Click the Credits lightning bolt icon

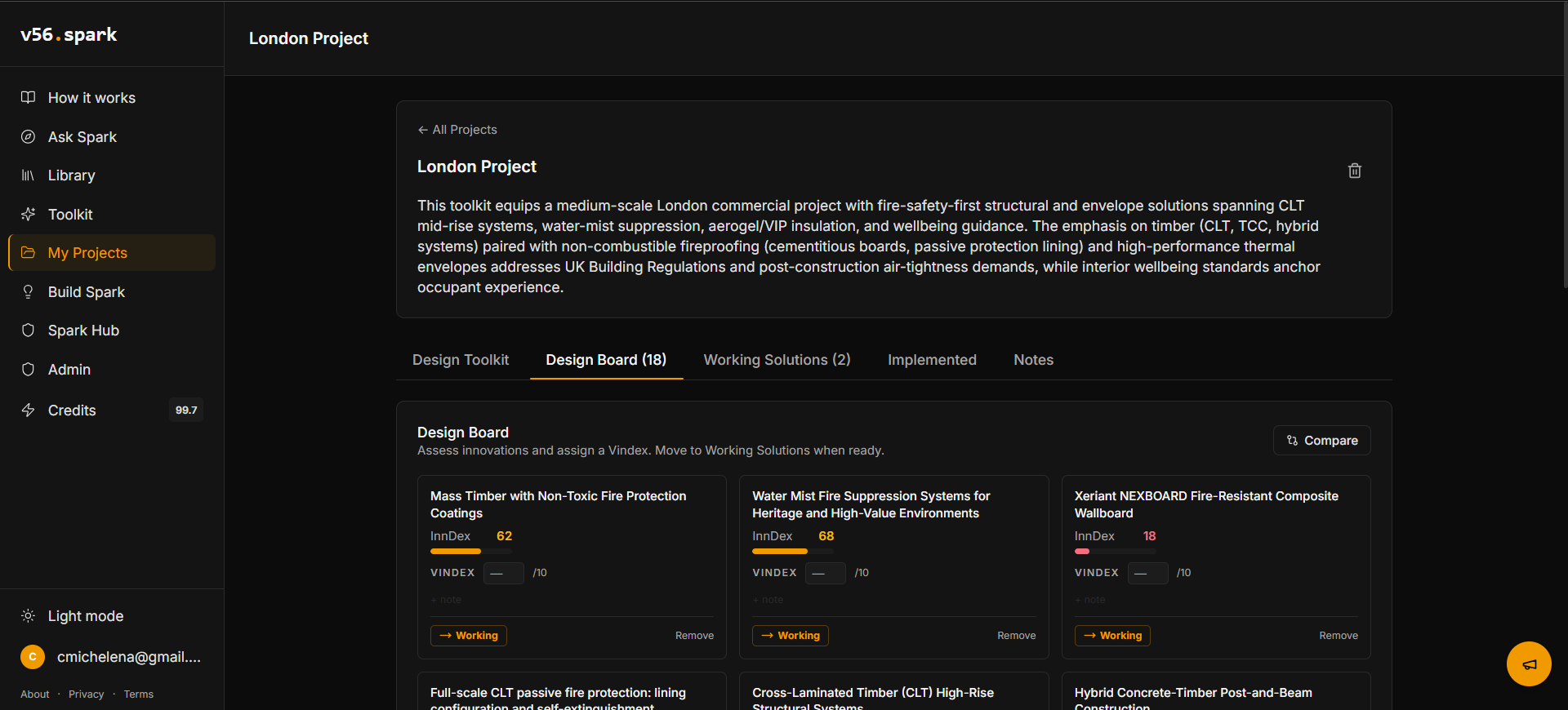pos(28,410)
